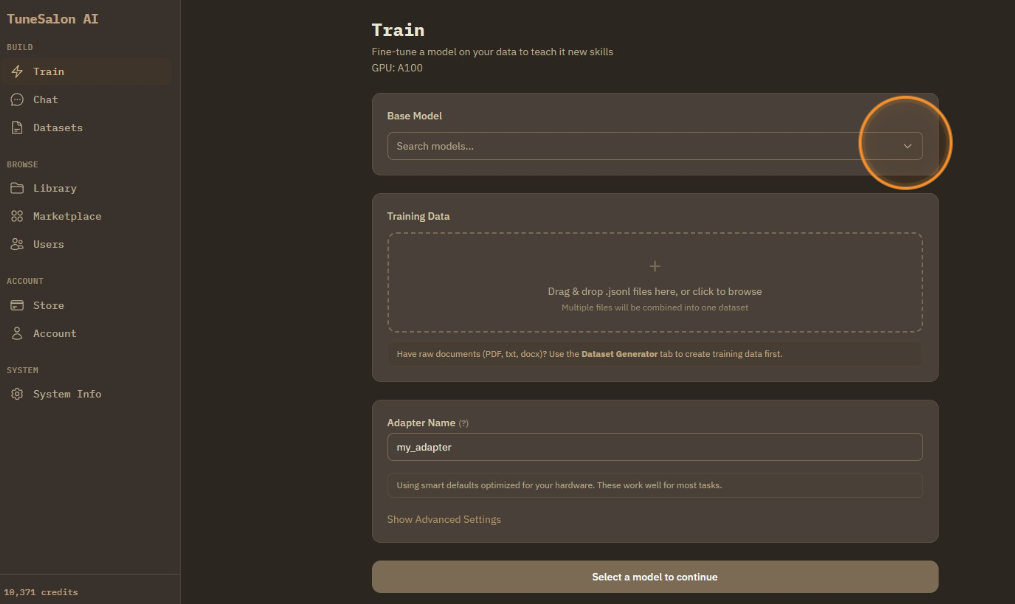Screen dimensions: 1015x604
Task: Open the Marketplace page from sidebar
Action: [x=67, y=216]
